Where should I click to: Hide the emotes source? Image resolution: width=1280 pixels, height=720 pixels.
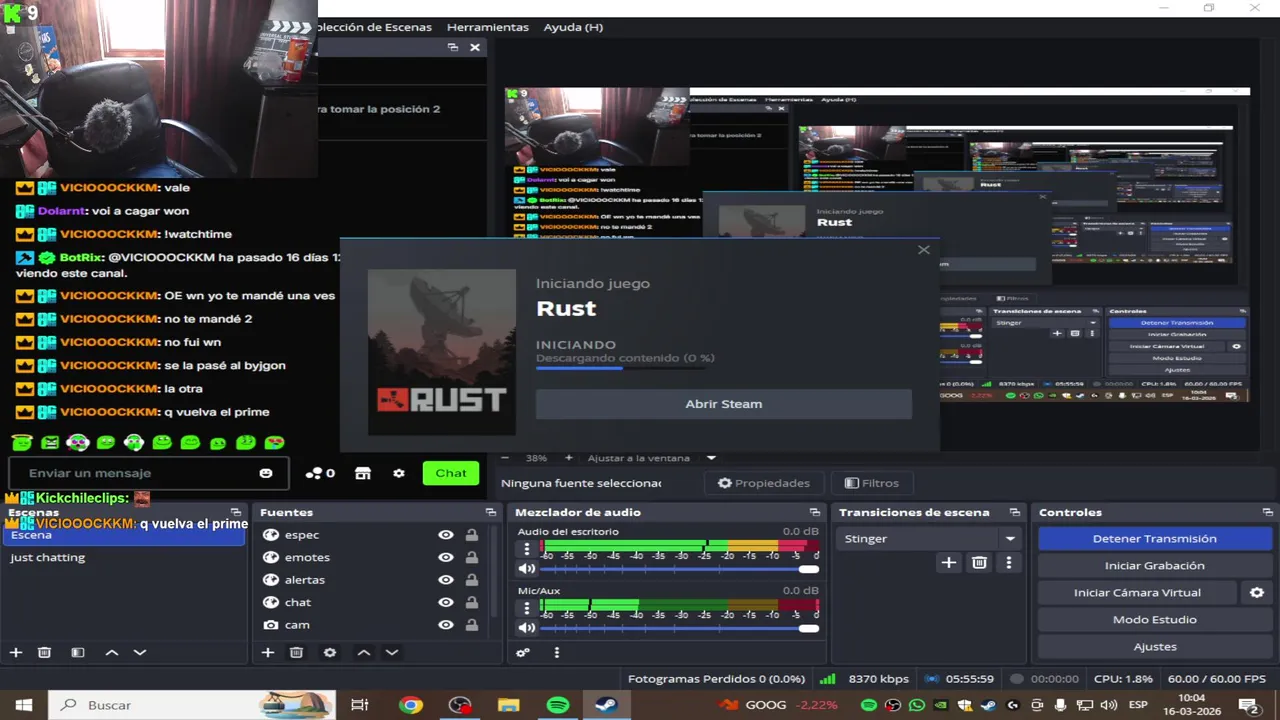(446, 557)
